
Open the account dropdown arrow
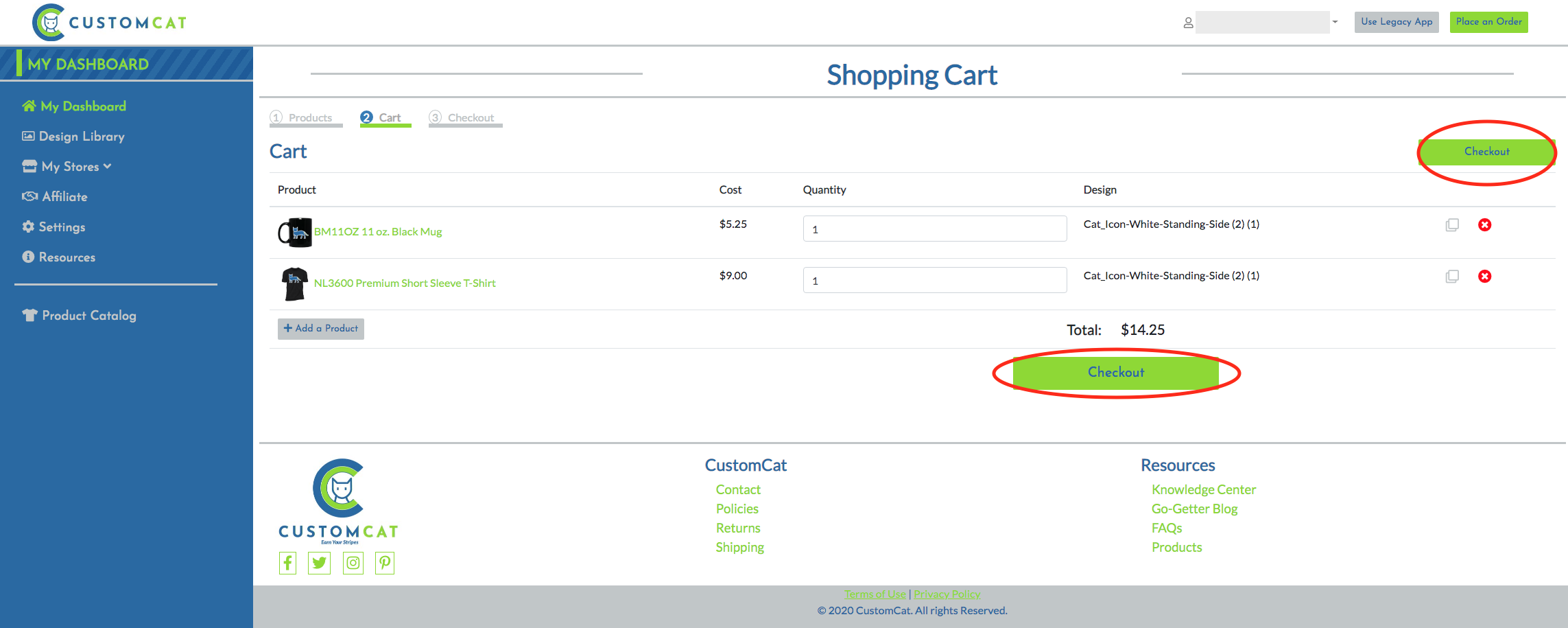coord(1335,22)
